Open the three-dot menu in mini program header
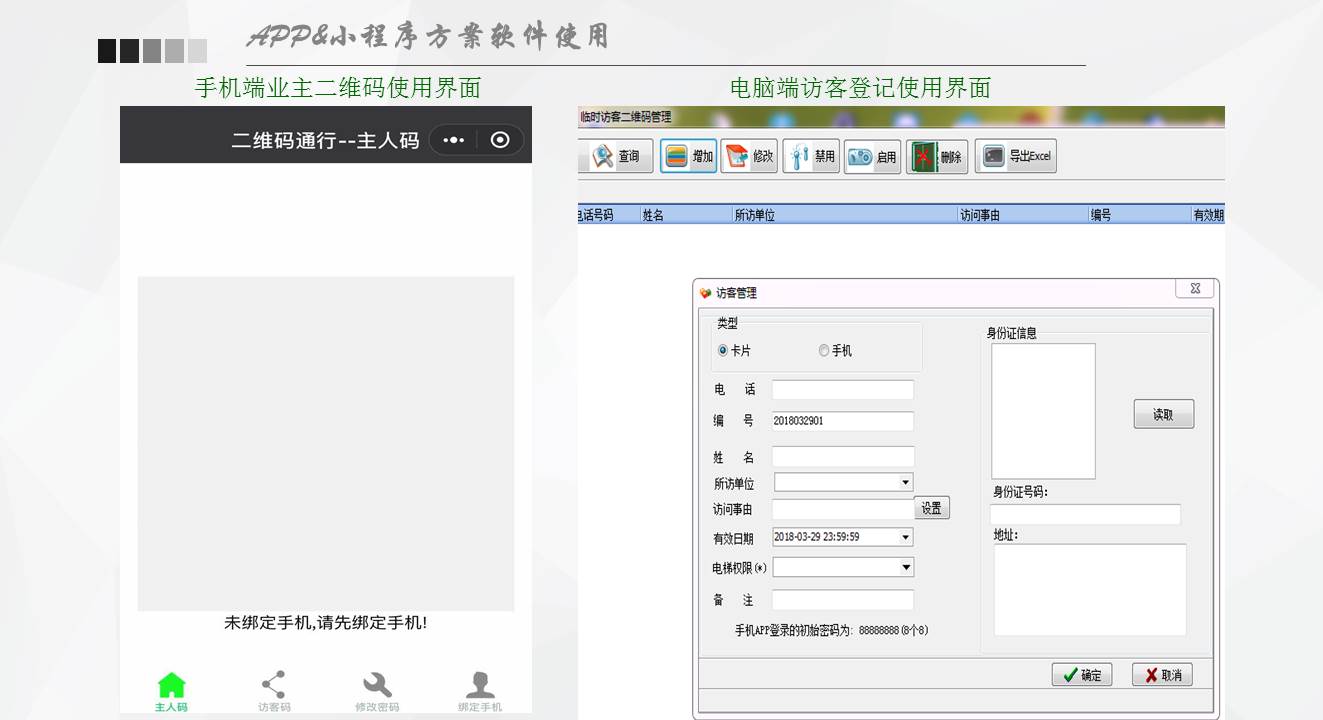 pyautogui.click(x=454, y=140)
